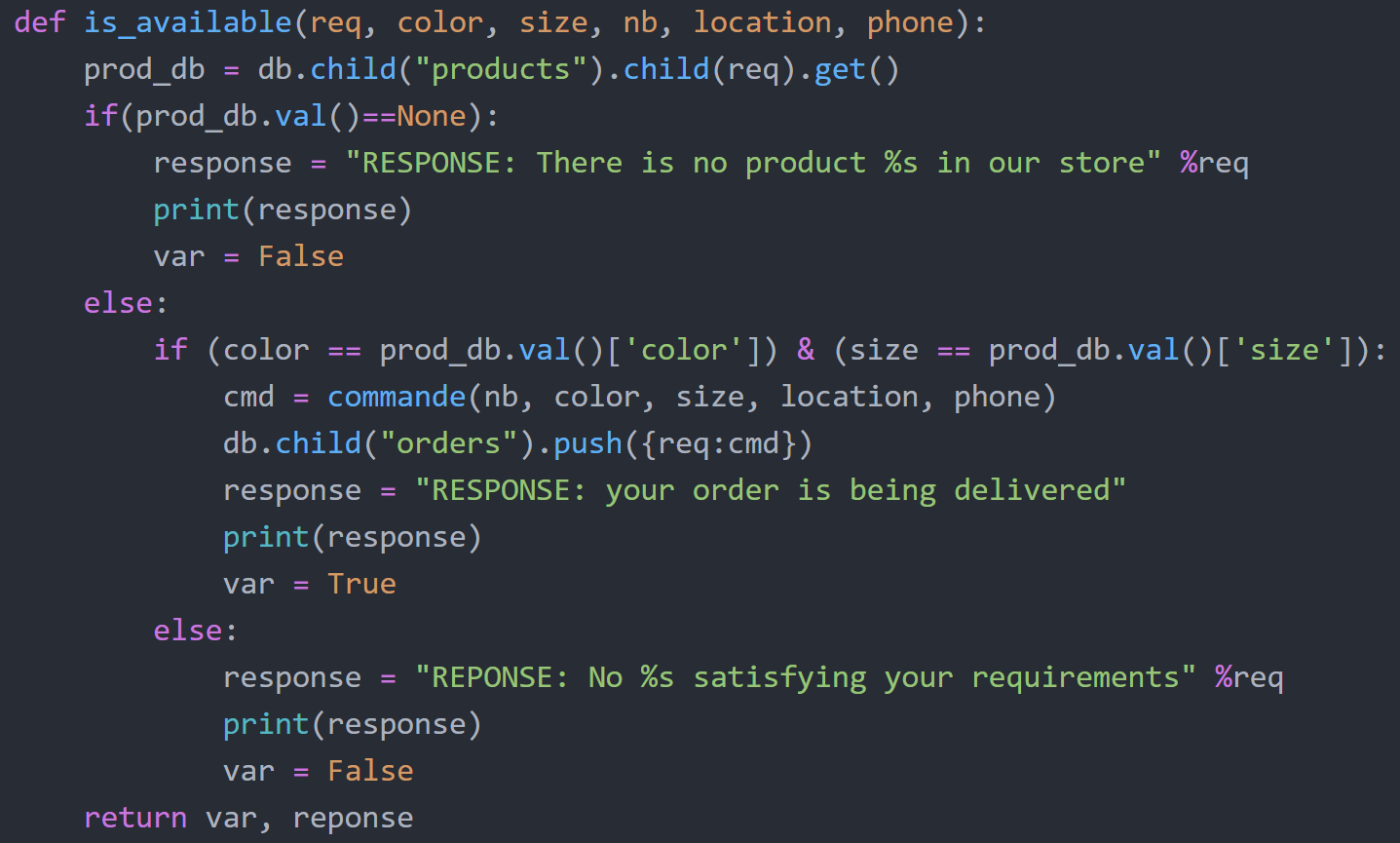The height and width of the screenshot is (843, 1400).
Task: Click the return keyword
Action: click(135, 818)
